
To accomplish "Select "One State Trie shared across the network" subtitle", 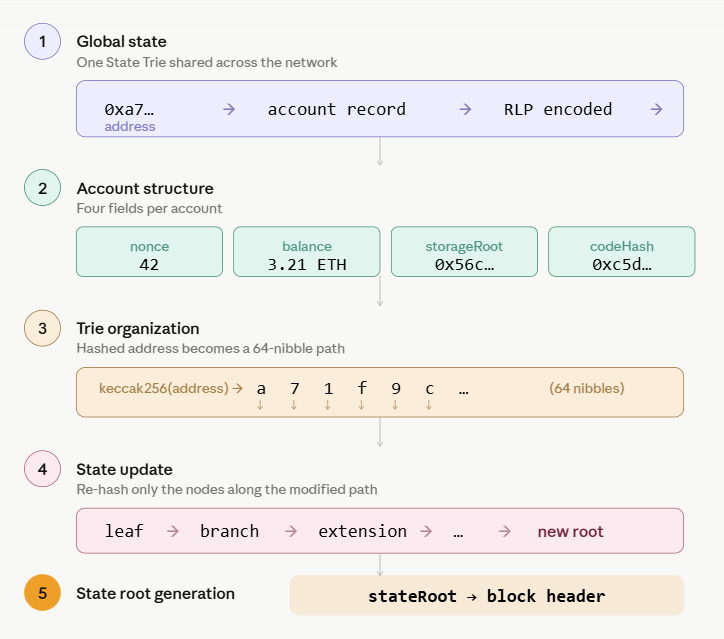I will [x=207, y=62].
